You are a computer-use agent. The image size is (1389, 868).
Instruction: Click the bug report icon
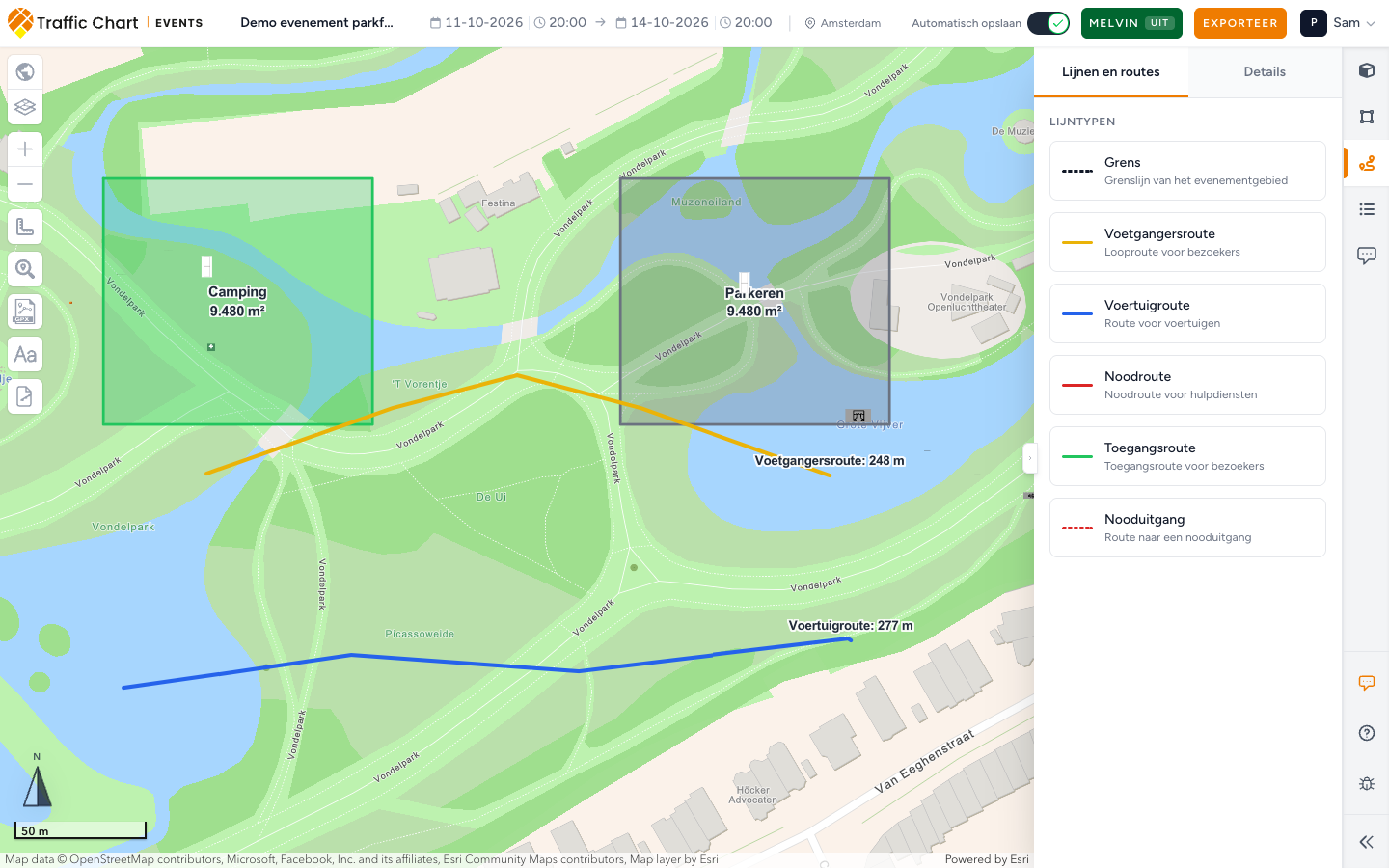1366,783
